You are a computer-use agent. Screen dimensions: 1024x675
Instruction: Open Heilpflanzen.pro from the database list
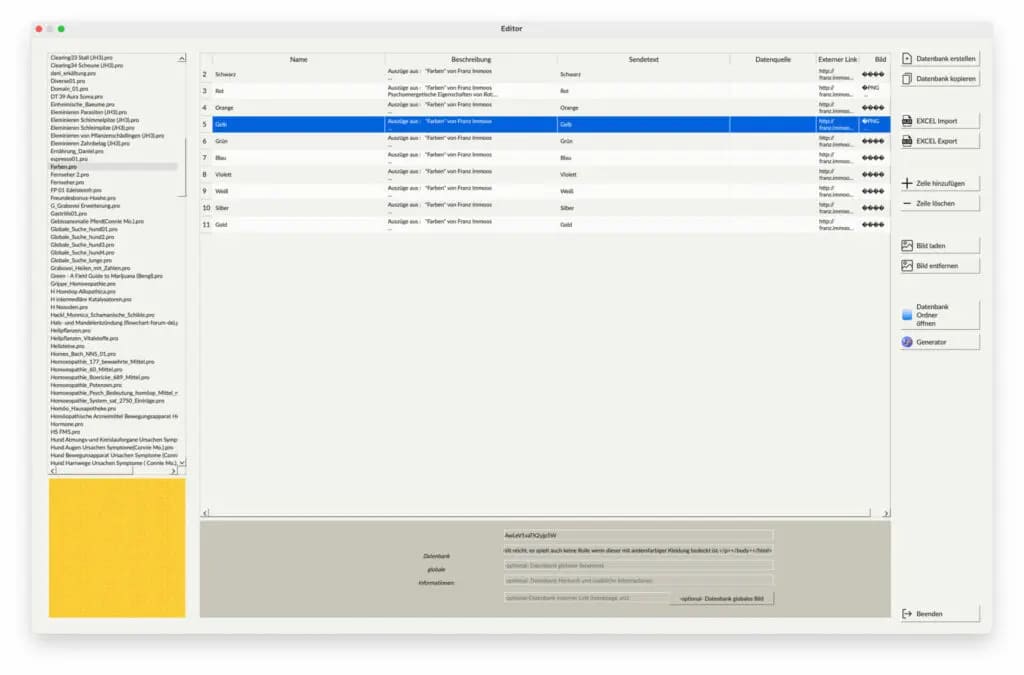pyautogui.click(x=70, y=330)
